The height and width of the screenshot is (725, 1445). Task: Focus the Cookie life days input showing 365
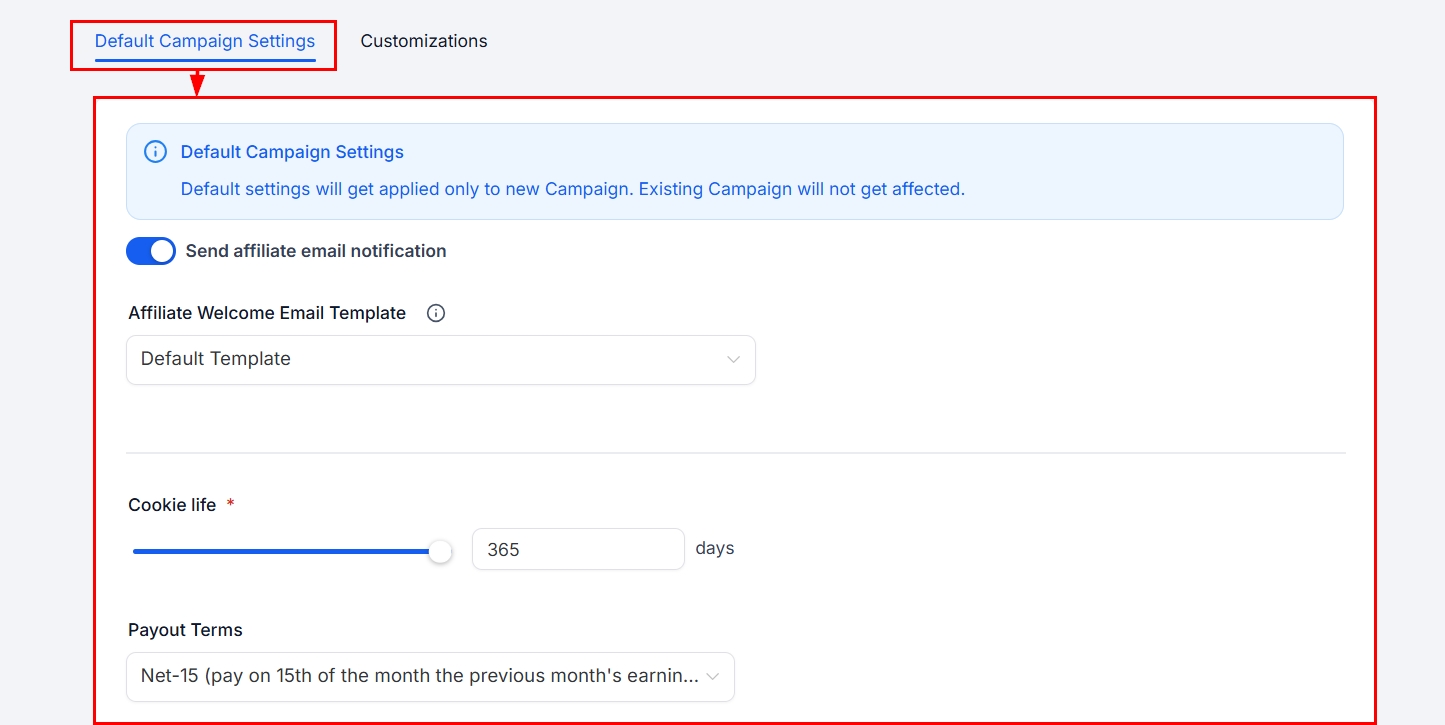coord(577,550)
